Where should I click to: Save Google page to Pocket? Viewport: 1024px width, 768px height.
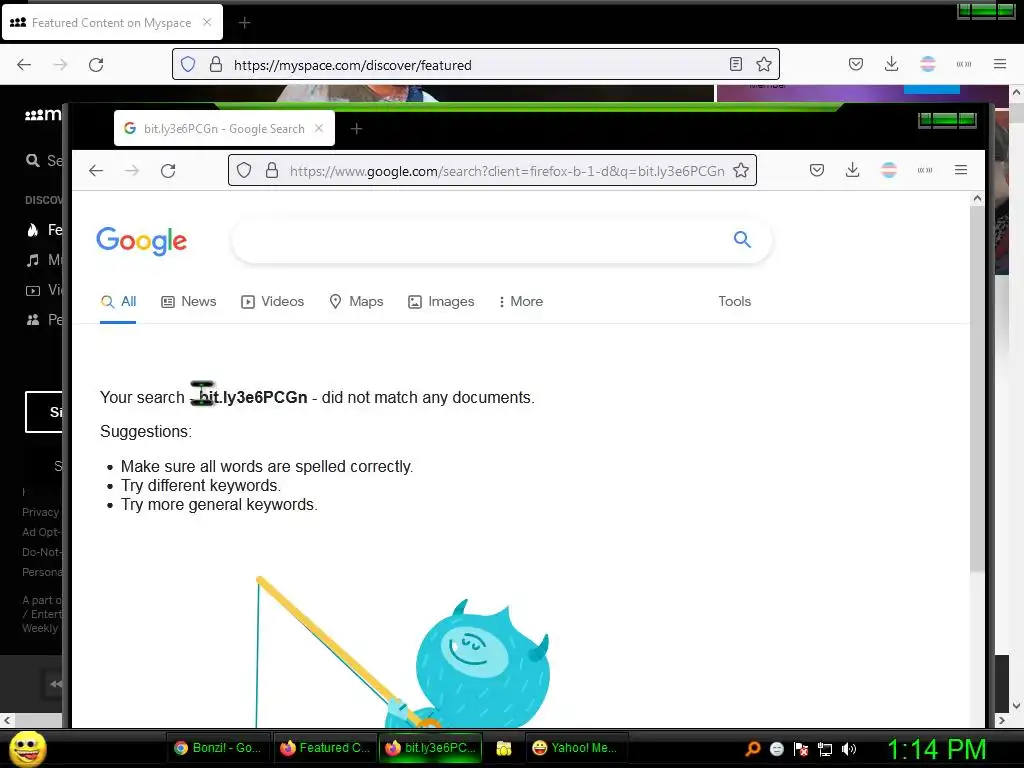click(816, 170)
